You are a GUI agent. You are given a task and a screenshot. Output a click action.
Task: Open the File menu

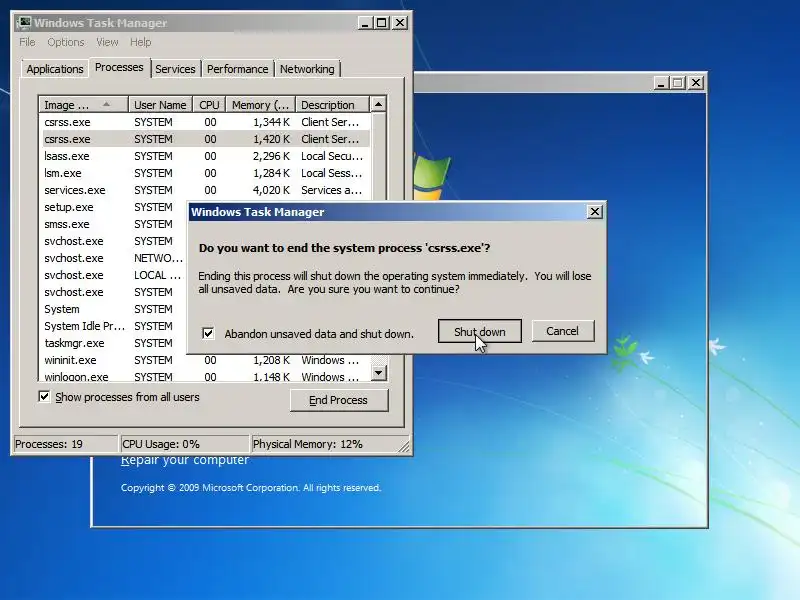coord(27,42)
